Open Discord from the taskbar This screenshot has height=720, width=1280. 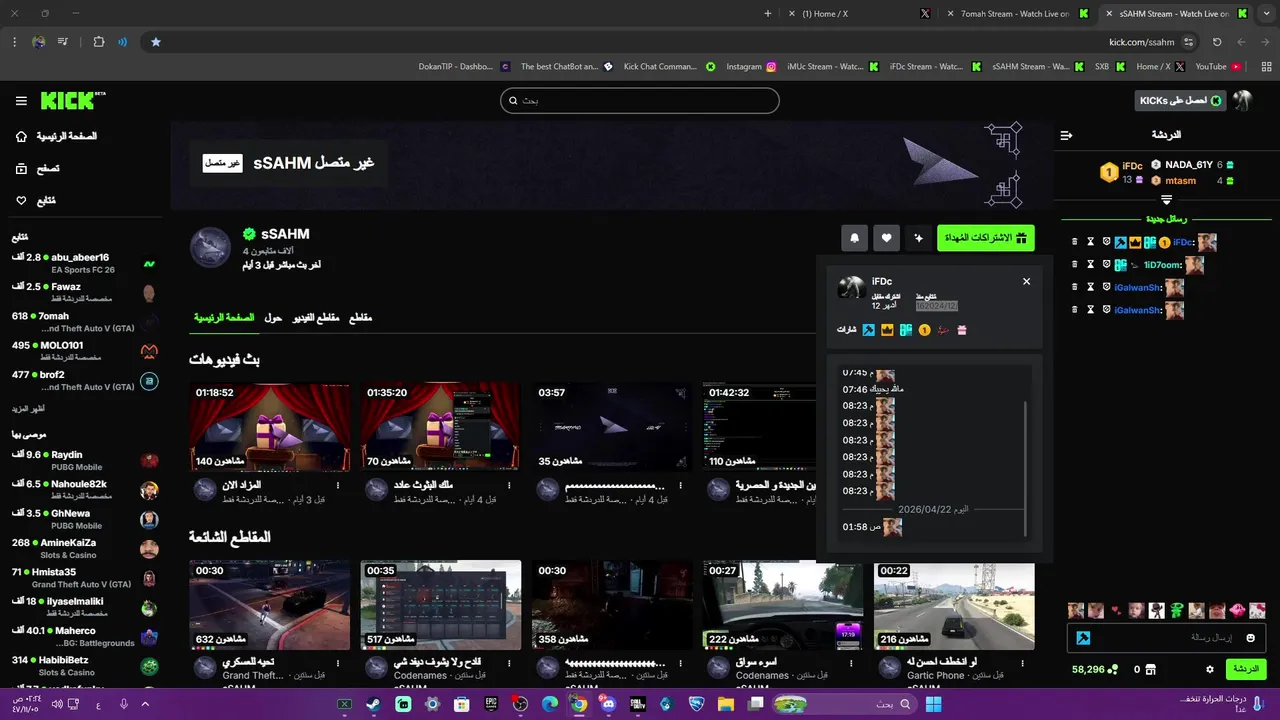coord(608,704)
